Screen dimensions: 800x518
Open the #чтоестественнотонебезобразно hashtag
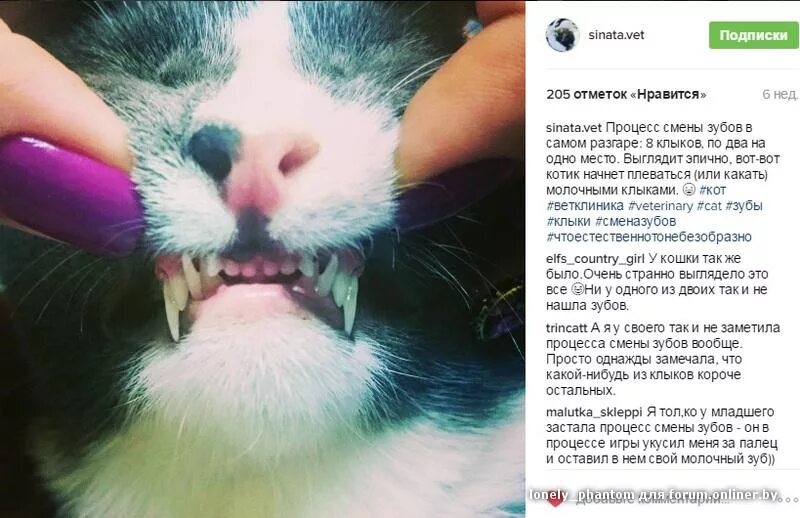[649, 237]
